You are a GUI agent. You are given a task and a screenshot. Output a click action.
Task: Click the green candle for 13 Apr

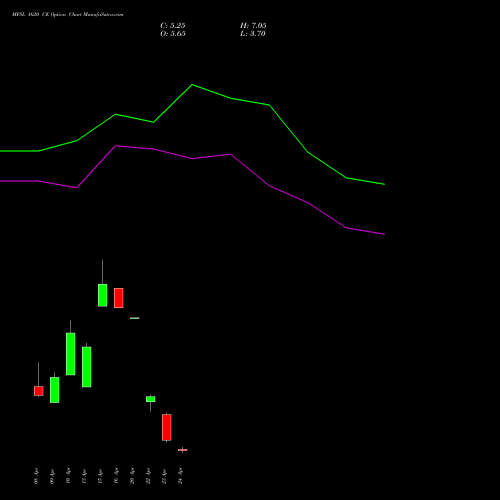click(x=87, y=367)
